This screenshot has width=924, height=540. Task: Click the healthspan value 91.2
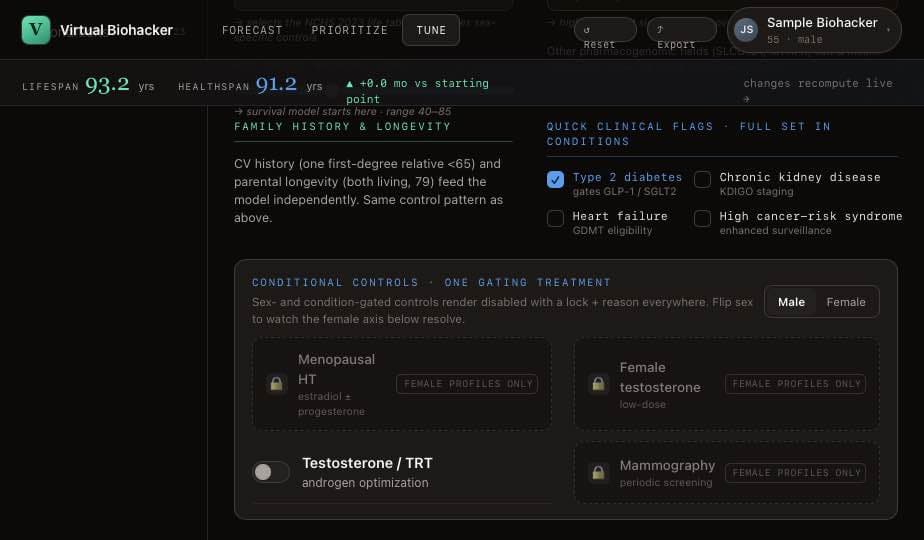click(x=276, y=84)
